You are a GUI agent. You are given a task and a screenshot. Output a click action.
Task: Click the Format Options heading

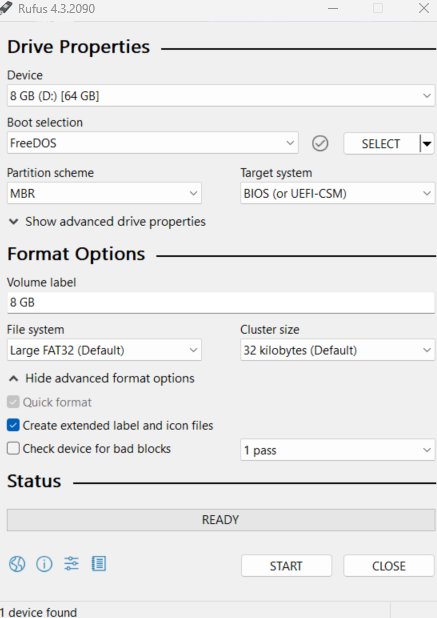pos(76,254)
